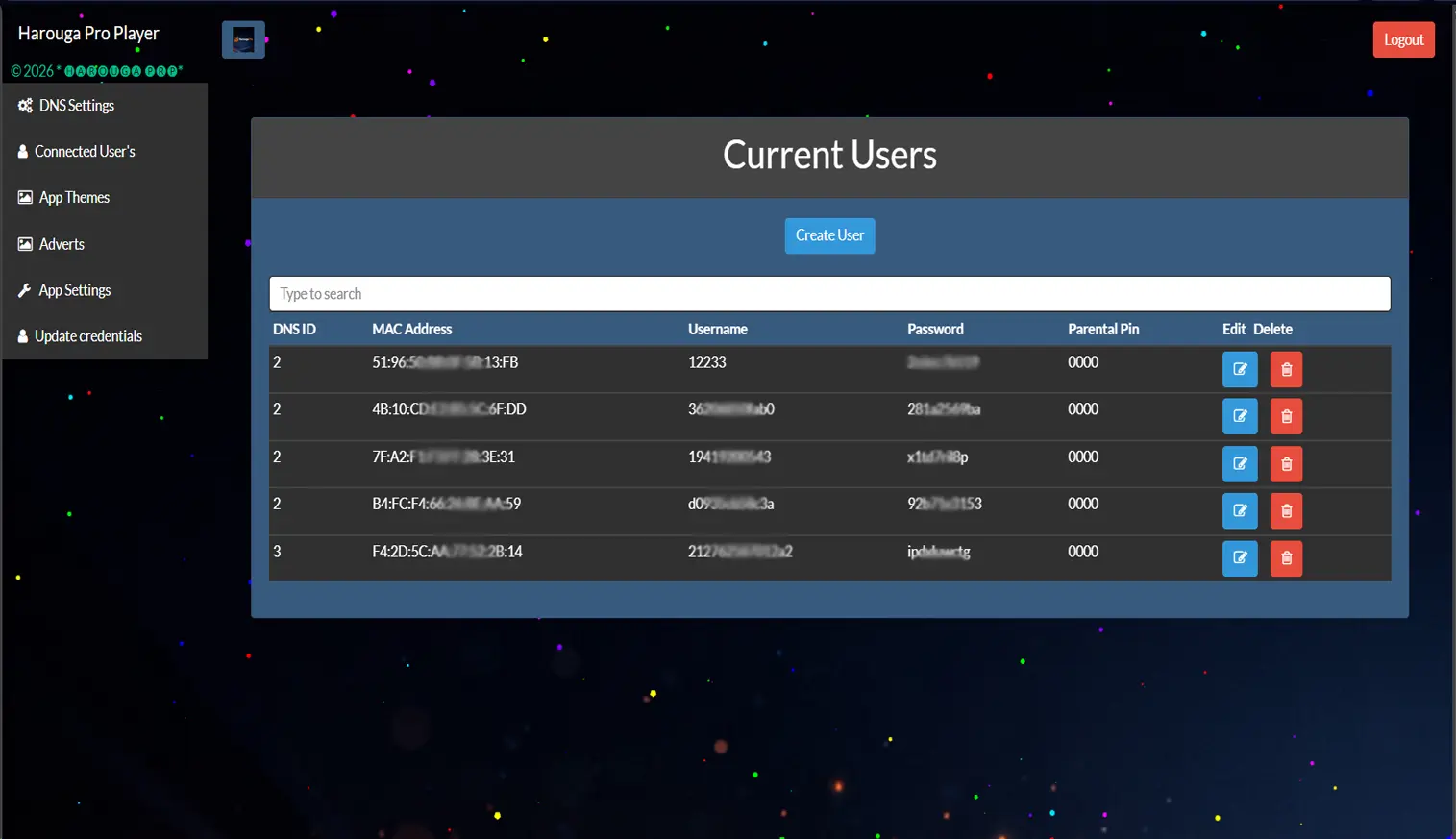Click the Create User button

coord(829,235)
